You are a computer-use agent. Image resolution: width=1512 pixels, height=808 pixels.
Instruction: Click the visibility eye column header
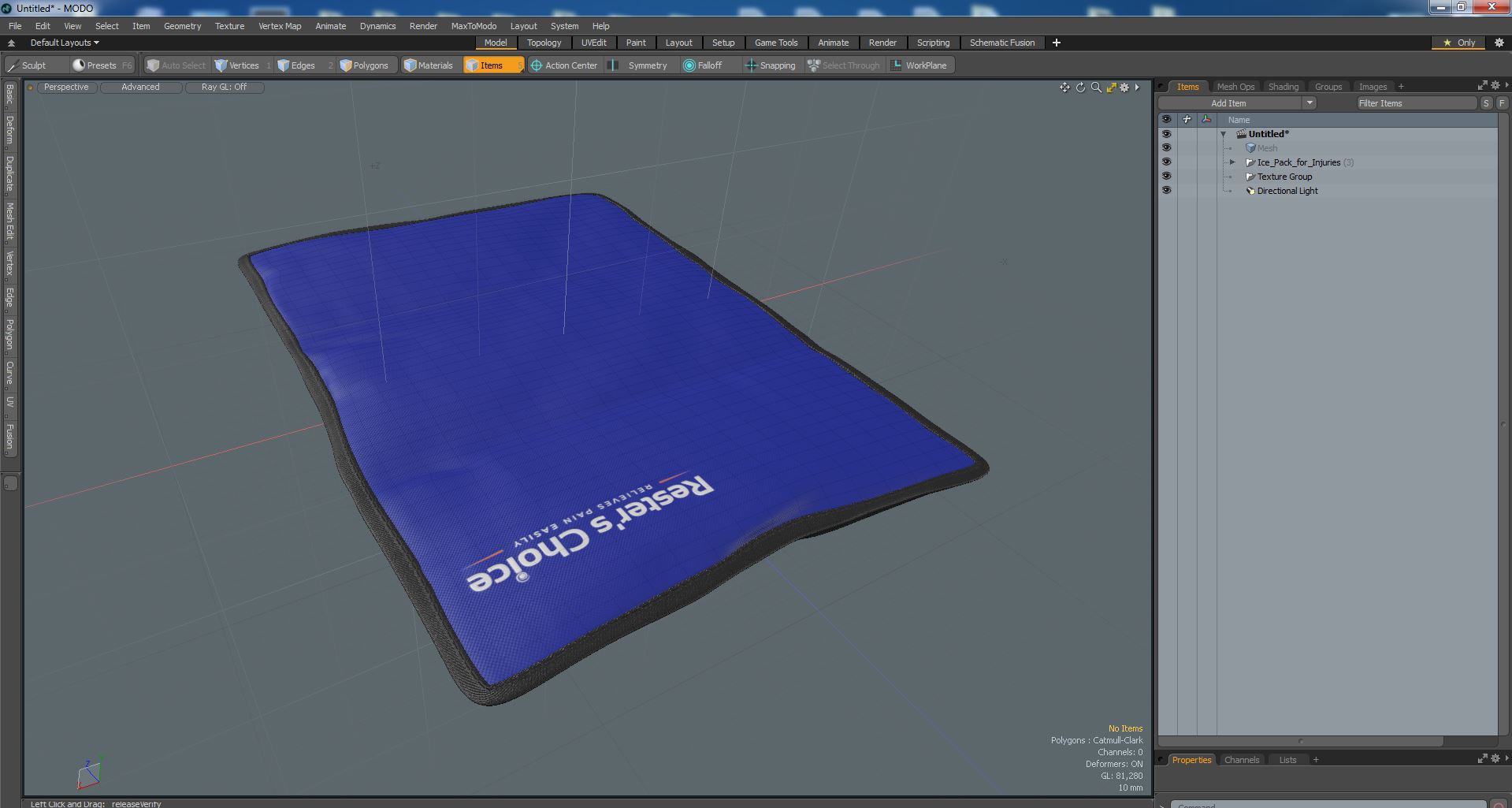pyautogui.click(x=1166, y=120)
